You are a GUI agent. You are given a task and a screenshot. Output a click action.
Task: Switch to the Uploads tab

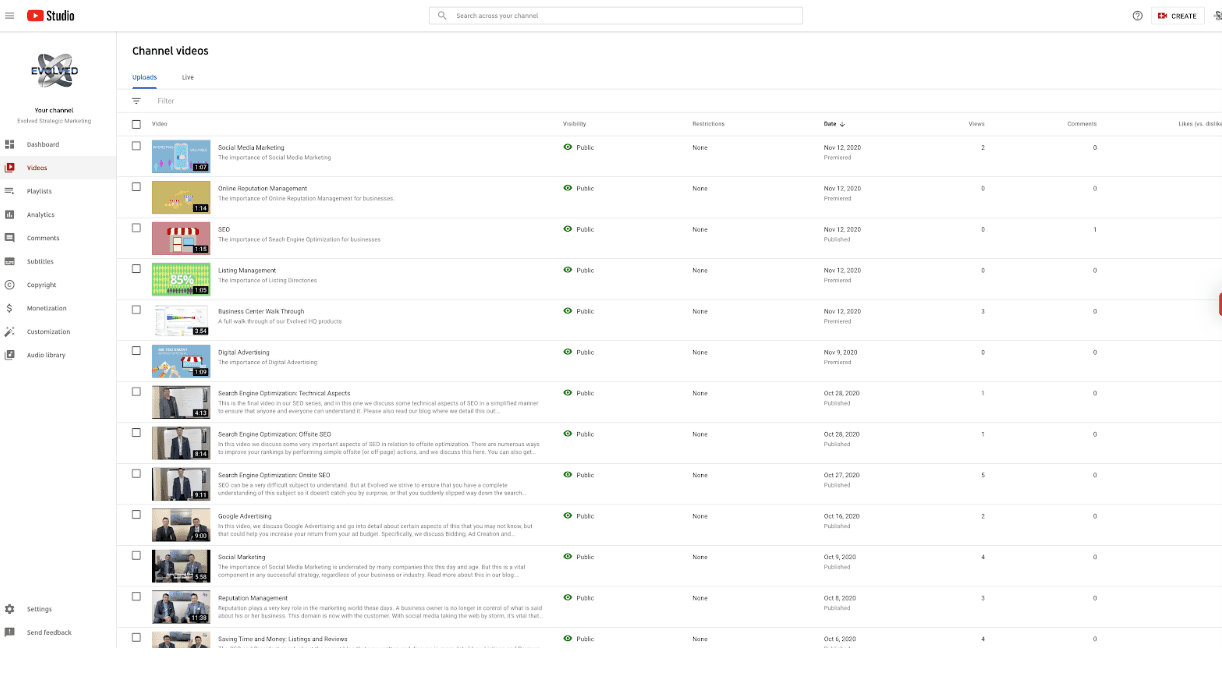[x=144, y=77]
